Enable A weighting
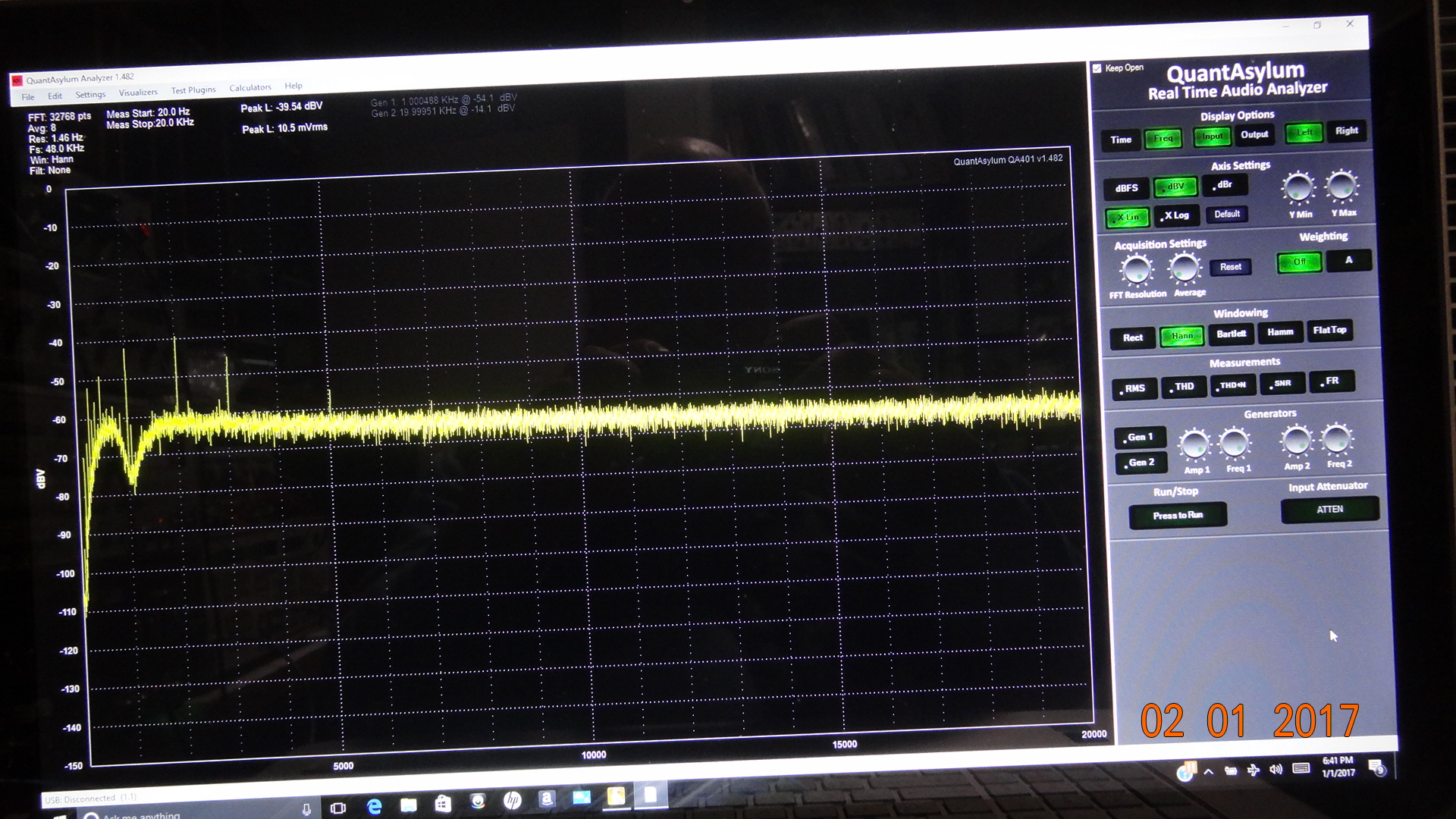The height and width of the screenshot is (819, 1456). (x=1349, y=260)
